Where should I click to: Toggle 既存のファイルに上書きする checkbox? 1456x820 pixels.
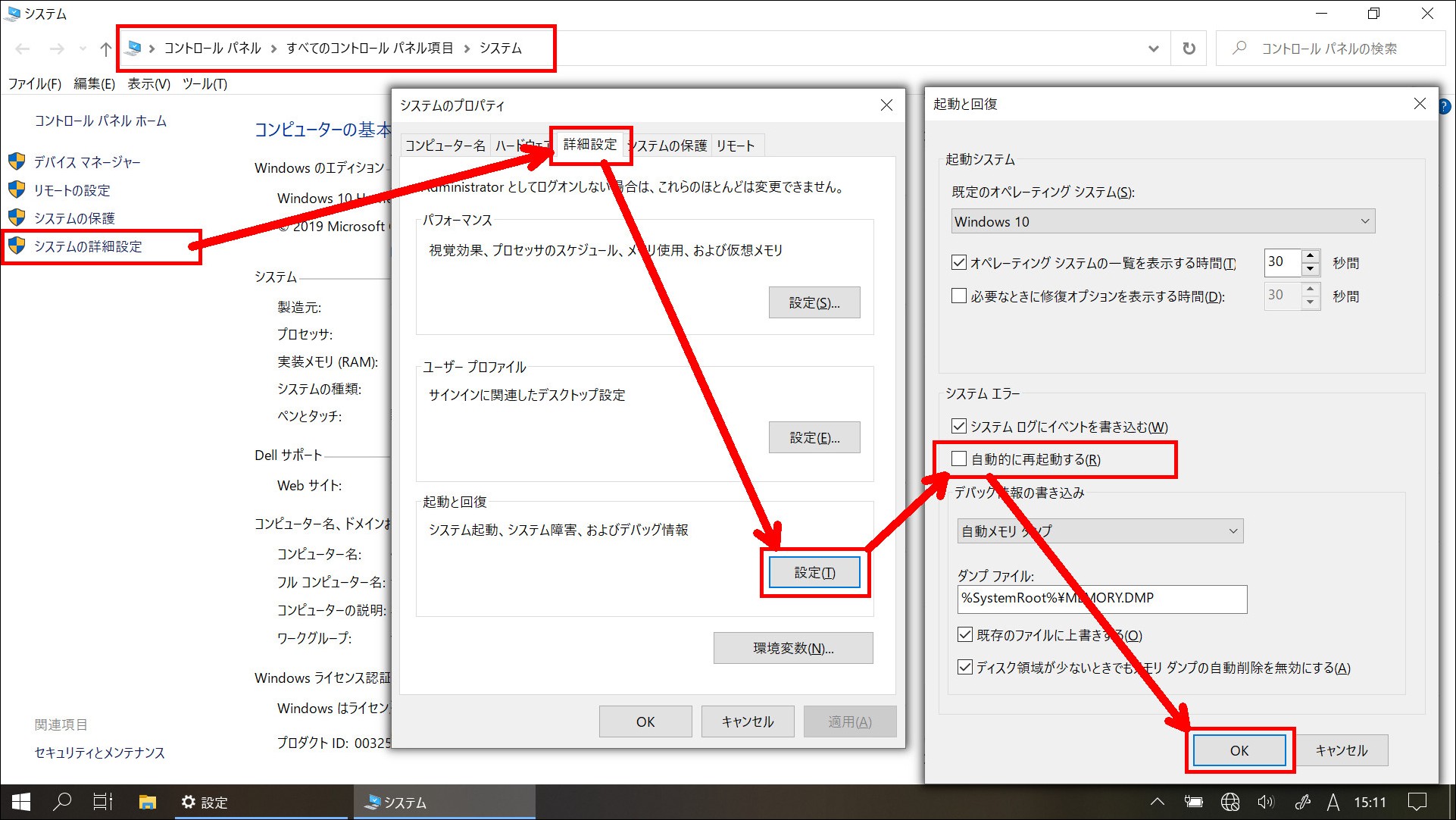coord(965,635)
